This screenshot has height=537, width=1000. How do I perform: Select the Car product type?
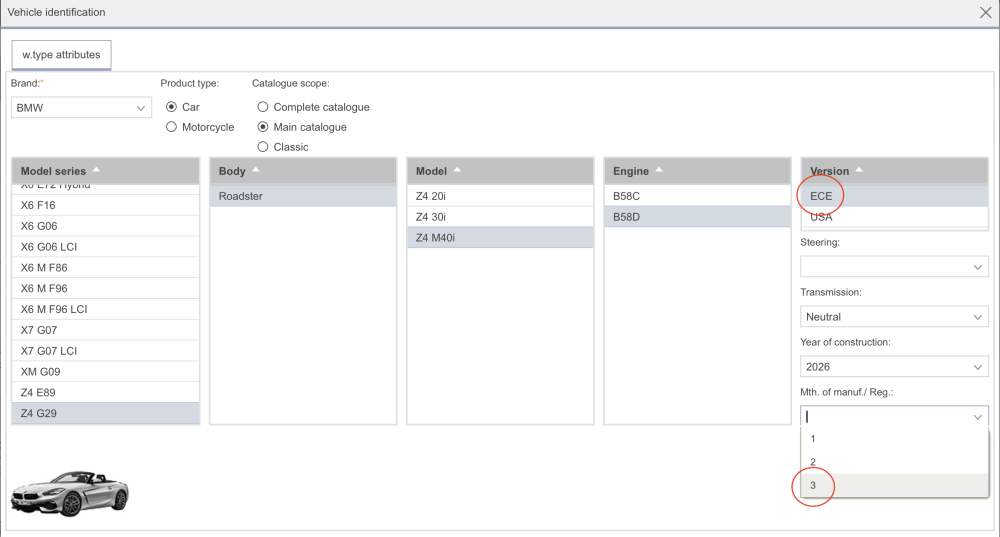point(171,107)
